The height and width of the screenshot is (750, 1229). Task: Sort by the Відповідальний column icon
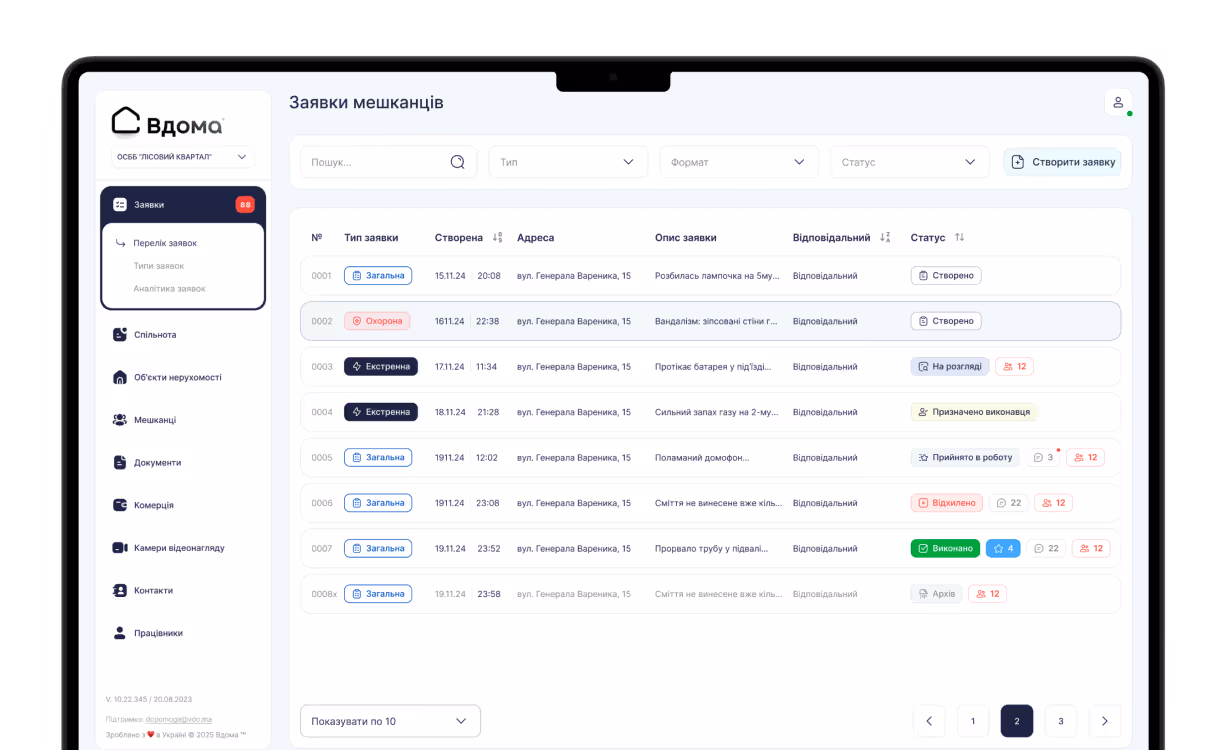pyautogui.click(x=885, y=238)
